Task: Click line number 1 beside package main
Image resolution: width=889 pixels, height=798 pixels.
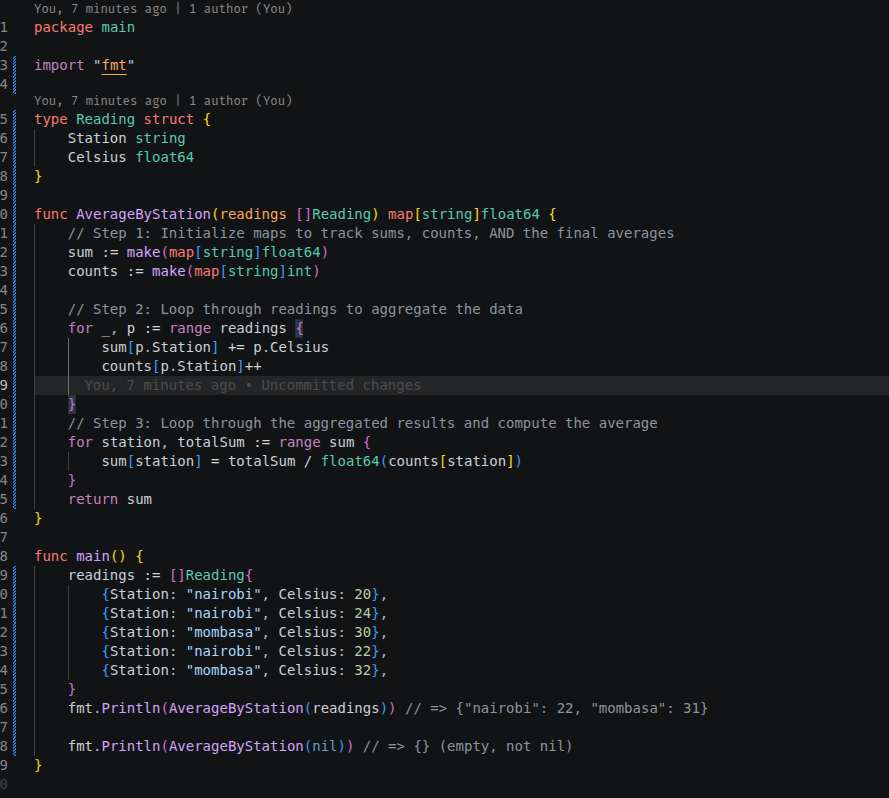Action: click(x=5, y=27)
